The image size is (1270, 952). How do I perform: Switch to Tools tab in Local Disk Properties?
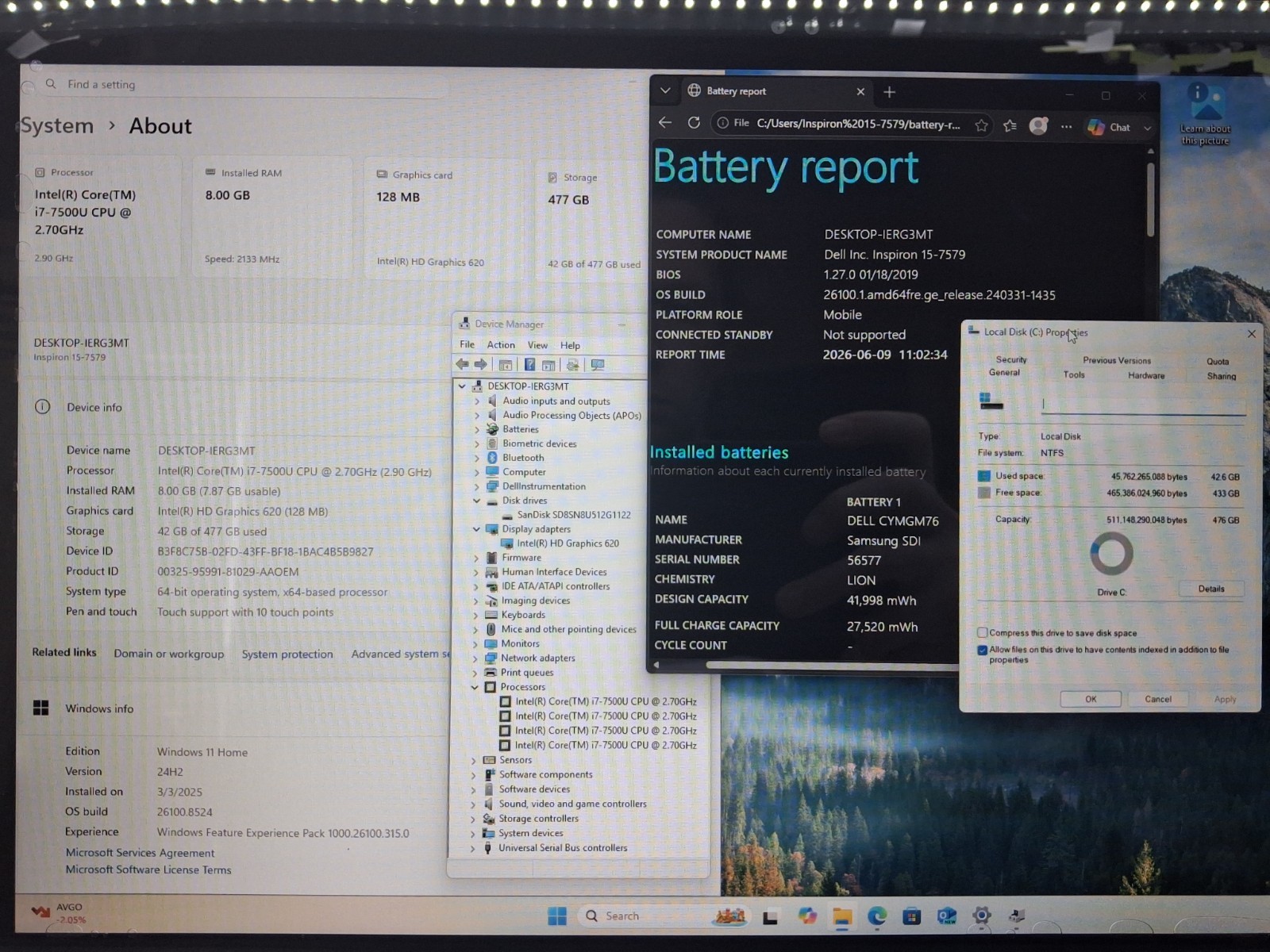(1074, 375)
